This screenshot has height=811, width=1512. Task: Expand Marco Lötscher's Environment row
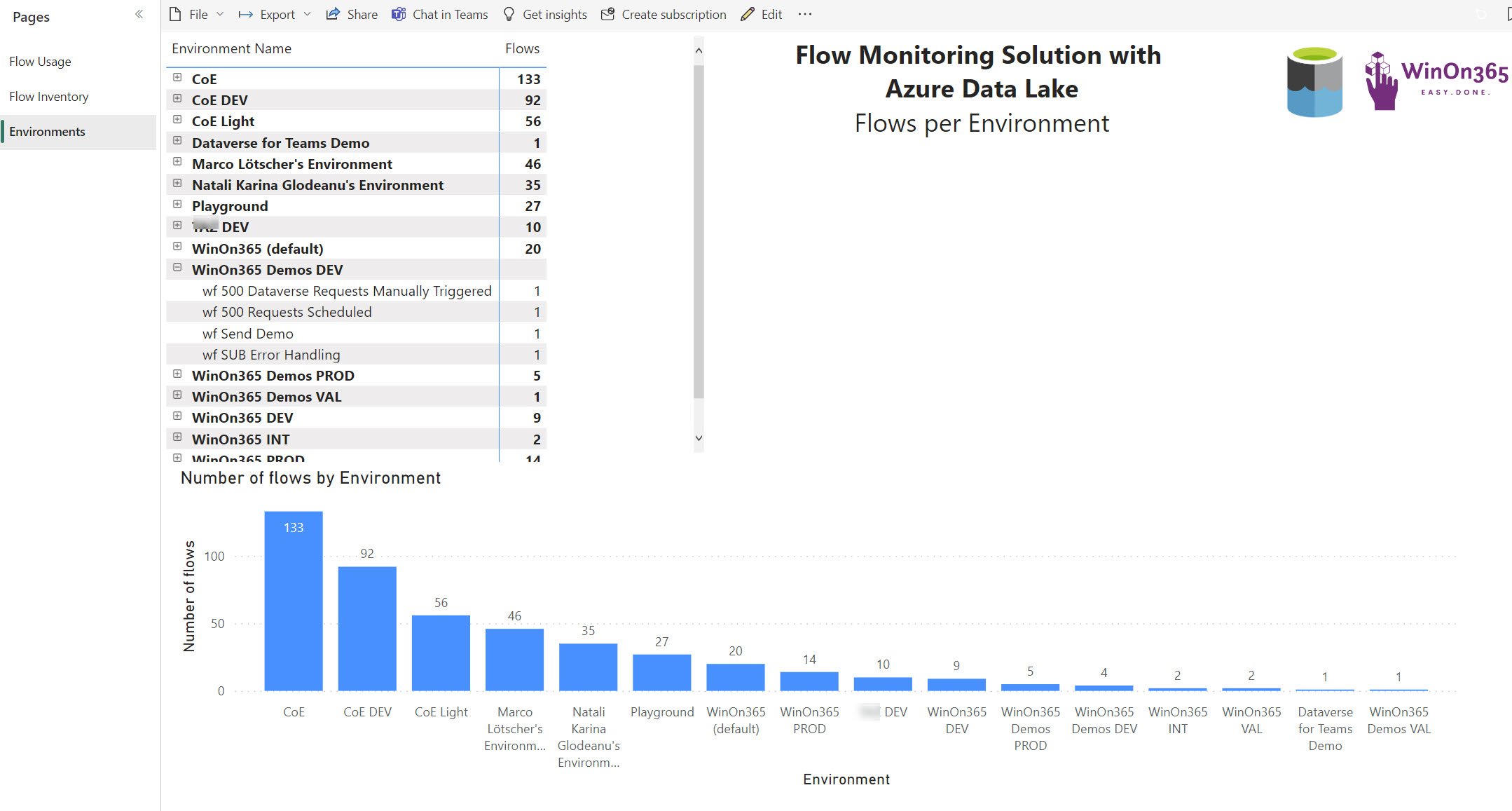pyautogui.click(x=177, y=161)
